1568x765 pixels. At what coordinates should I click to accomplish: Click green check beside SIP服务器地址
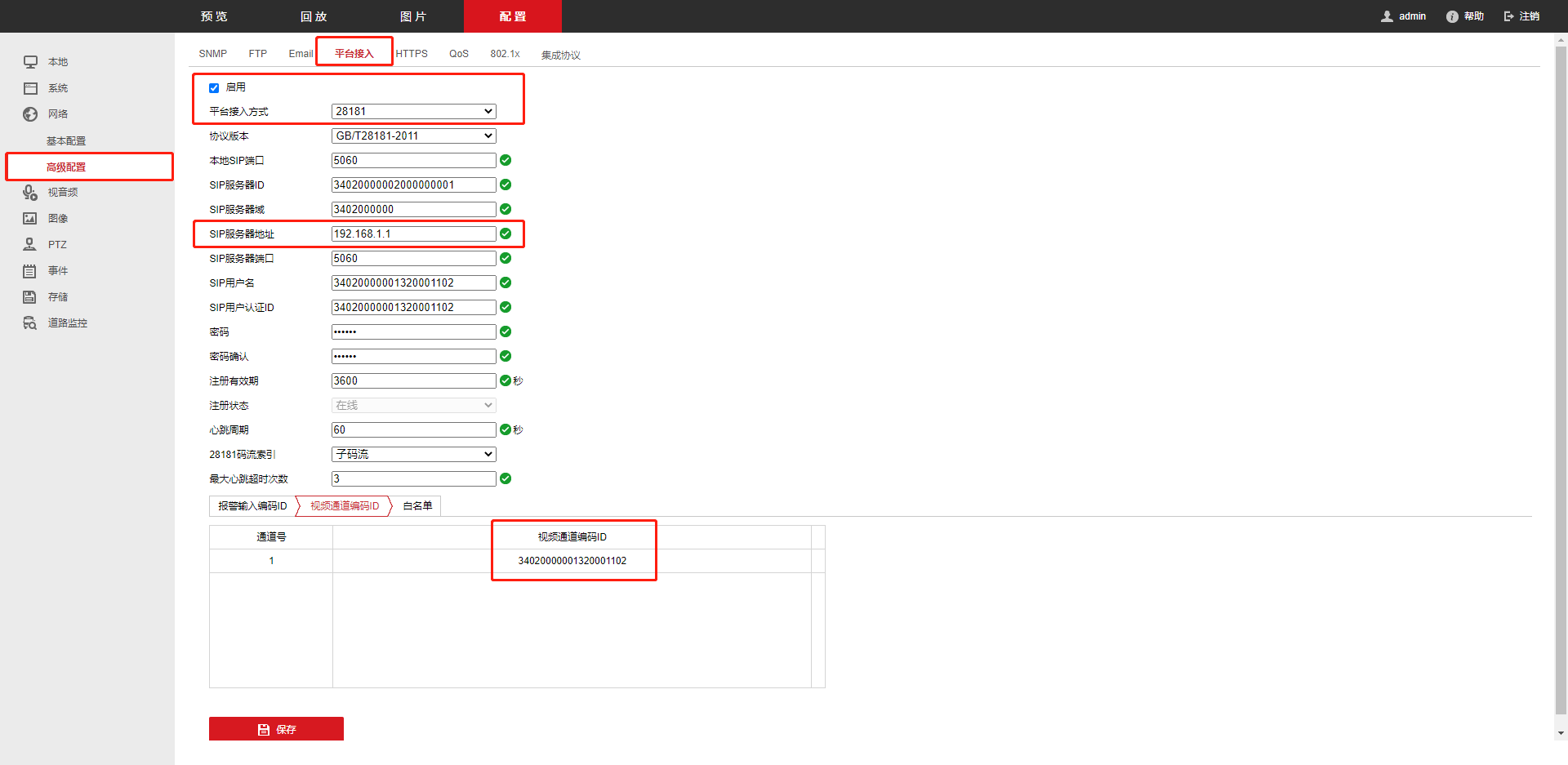click(x=506, y=234)
